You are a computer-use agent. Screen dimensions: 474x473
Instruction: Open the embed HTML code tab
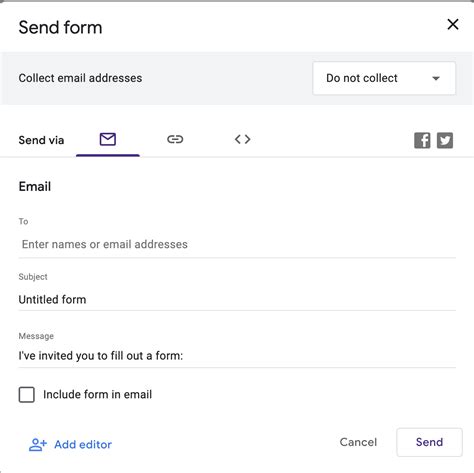242,139
